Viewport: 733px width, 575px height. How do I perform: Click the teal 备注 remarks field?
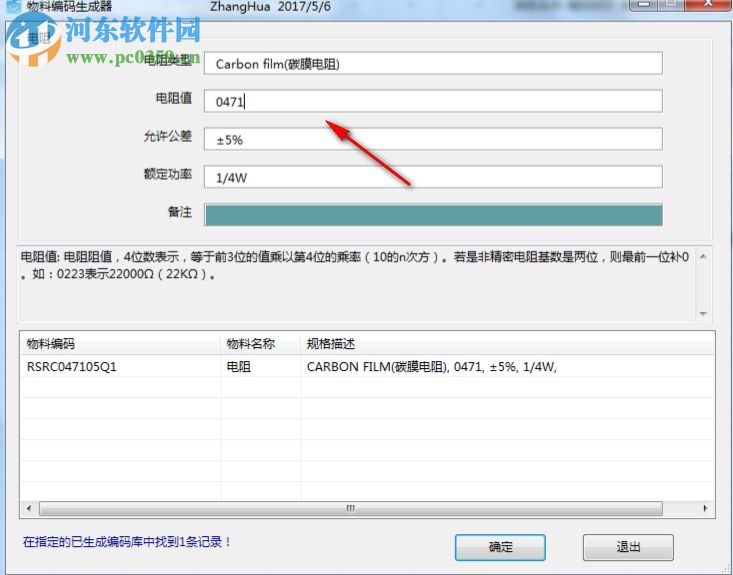433,215
